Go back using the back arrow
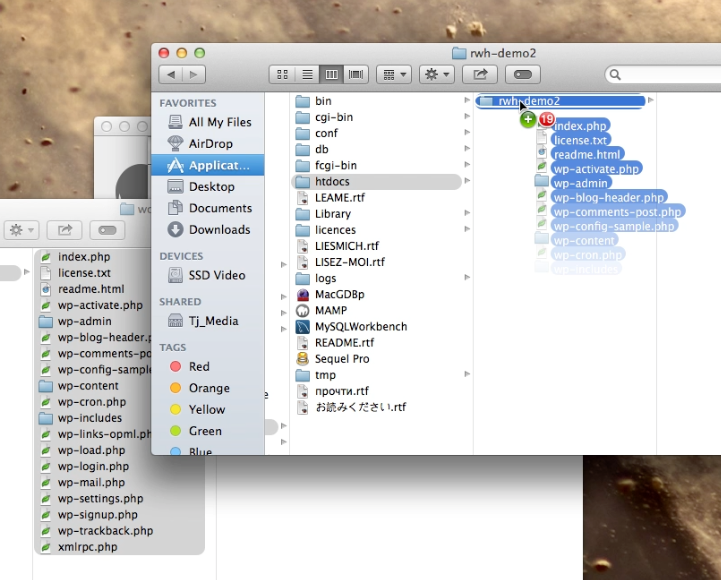Viewport: 721px width, 580px height. point(170,74)
